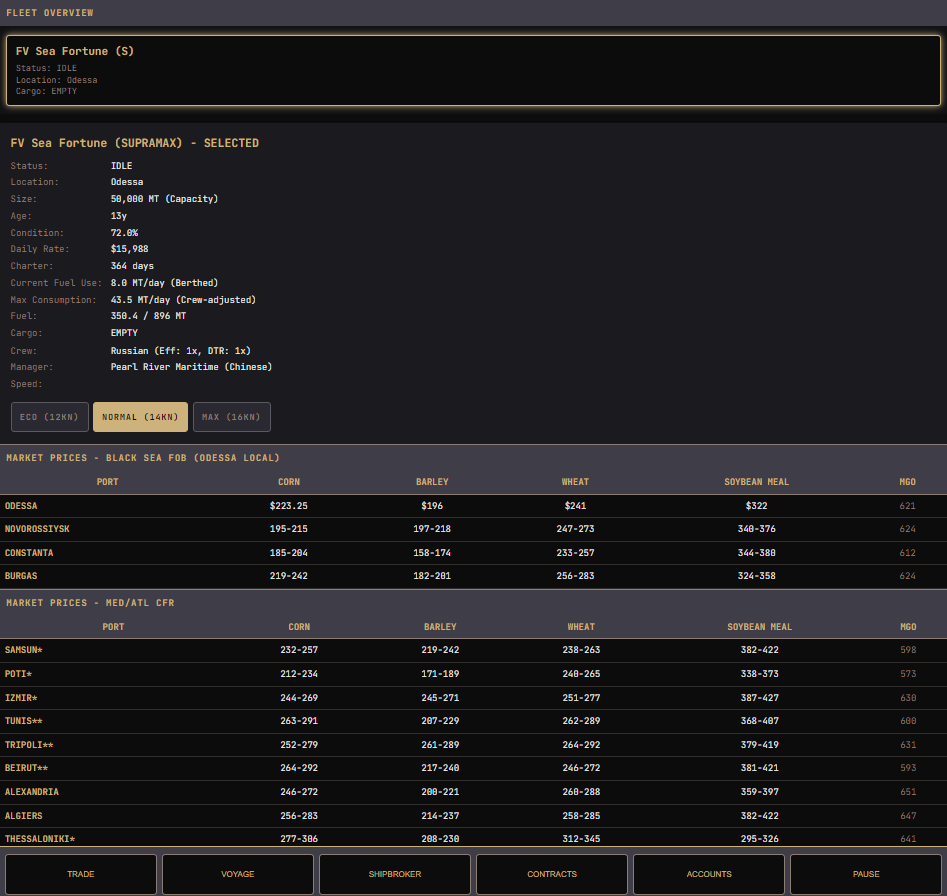Click the SAMSUN* port row

coord(474,650)
